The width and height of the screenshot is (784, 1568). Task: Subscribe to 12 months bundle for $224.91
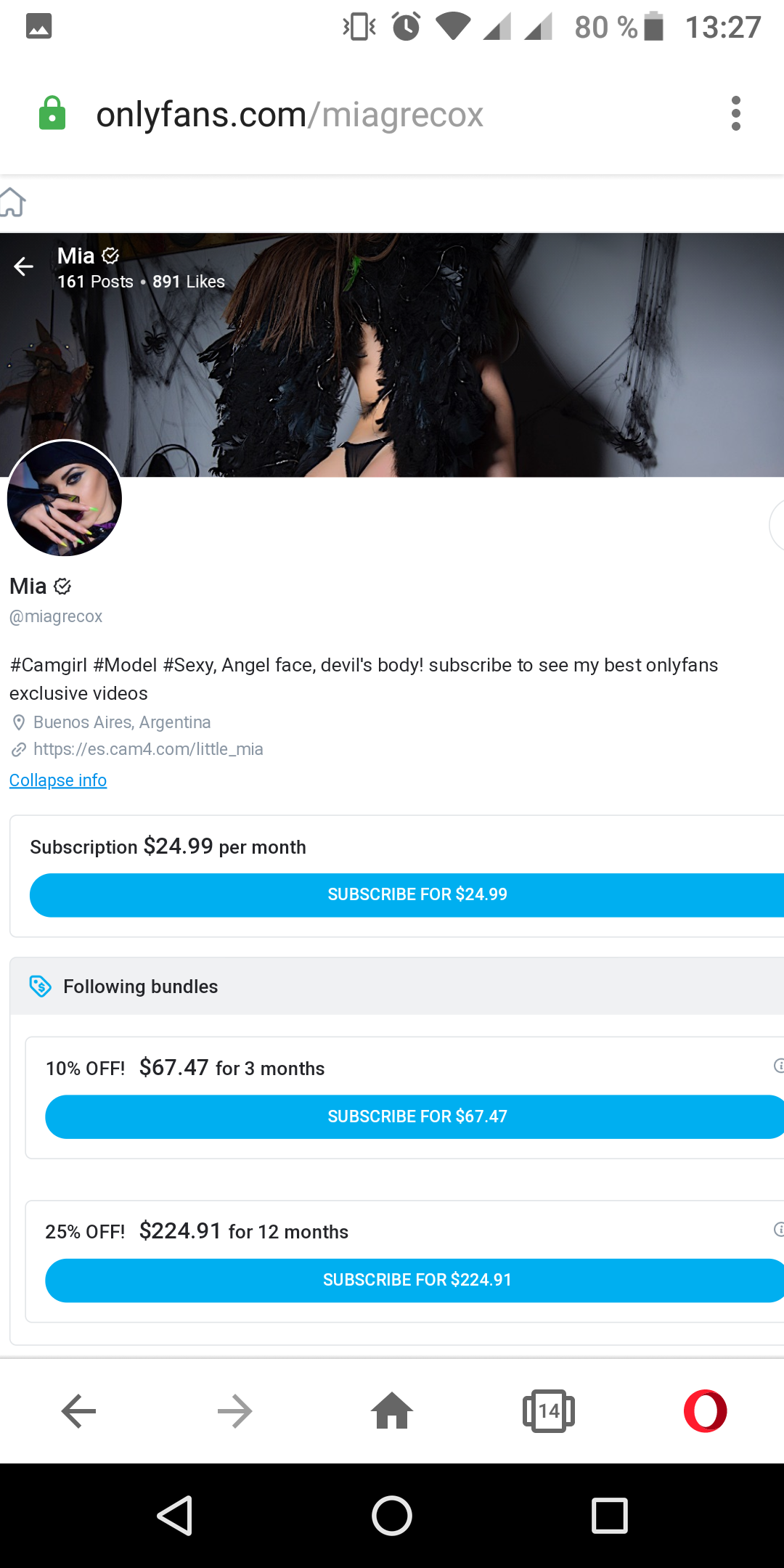tap(417, 1280)
